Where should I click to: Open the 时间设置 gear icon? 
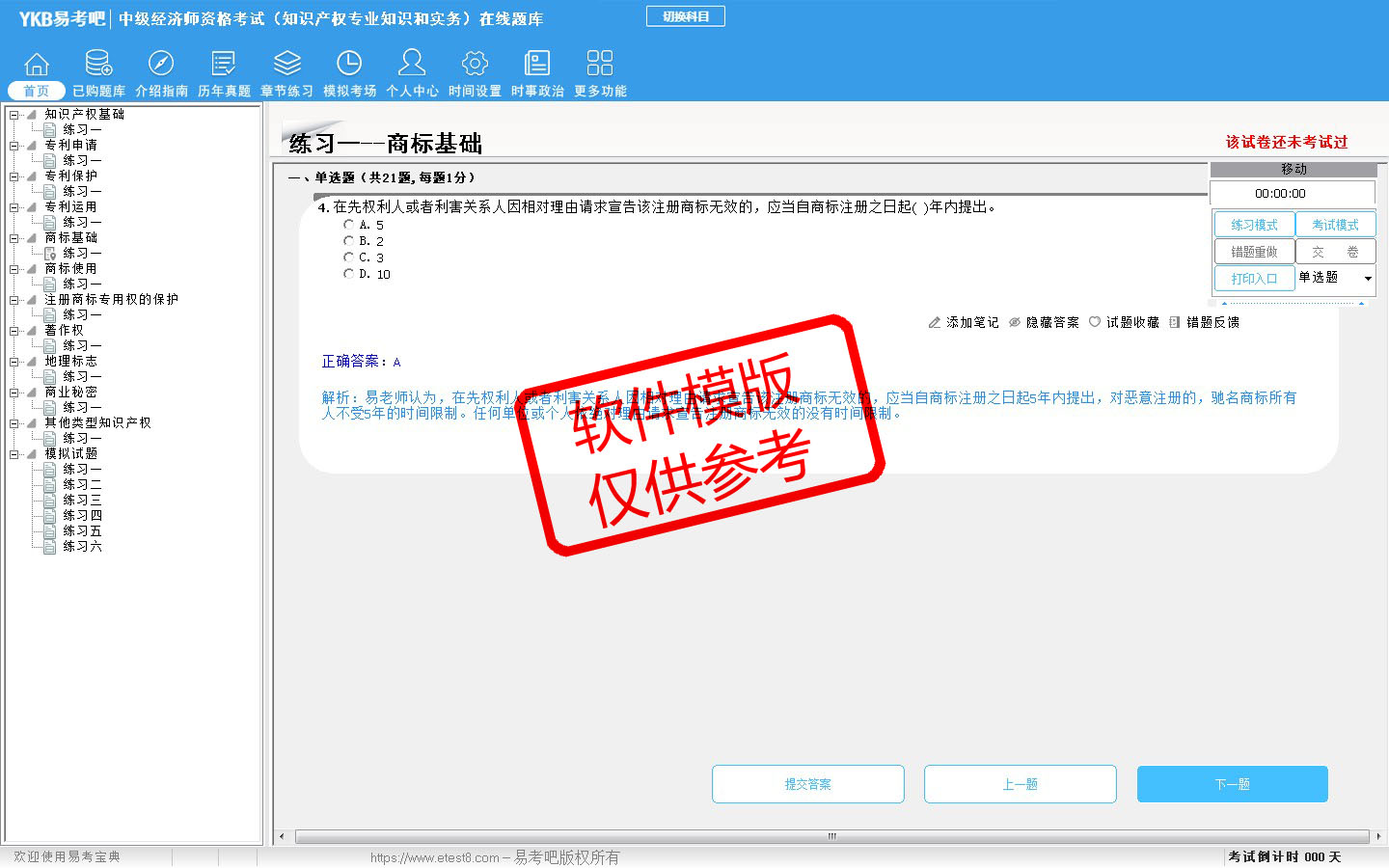(x=475, y=64)
